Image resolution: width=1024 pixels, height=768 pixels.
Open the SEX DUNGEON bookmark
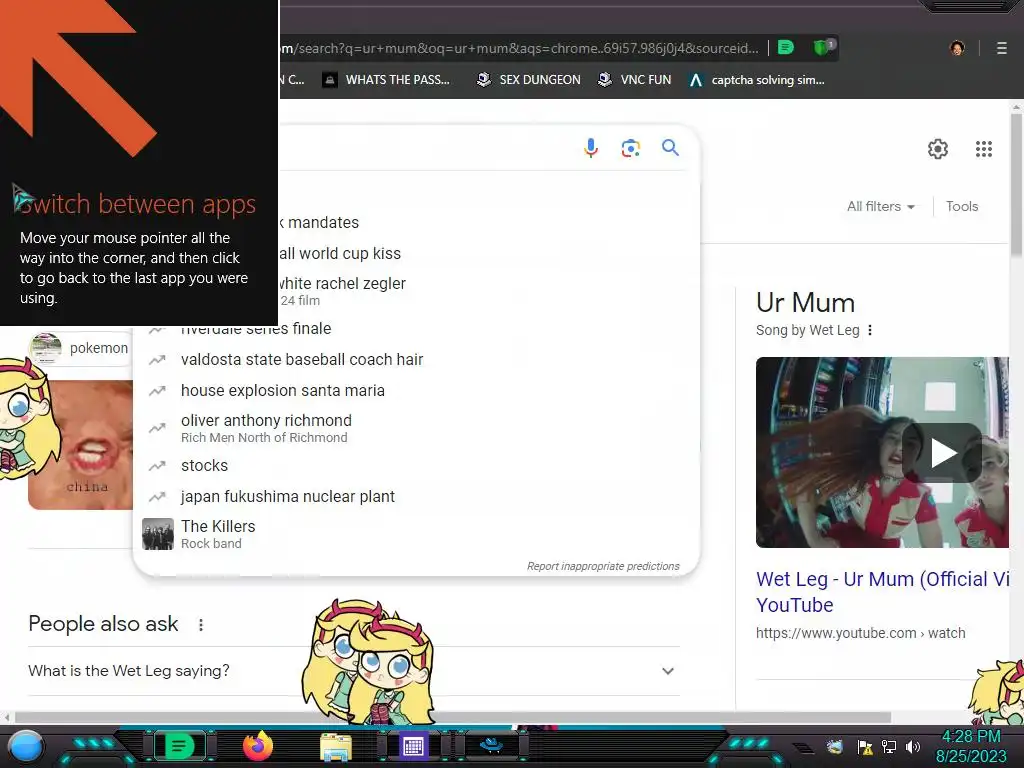click(x=528, y=80)
